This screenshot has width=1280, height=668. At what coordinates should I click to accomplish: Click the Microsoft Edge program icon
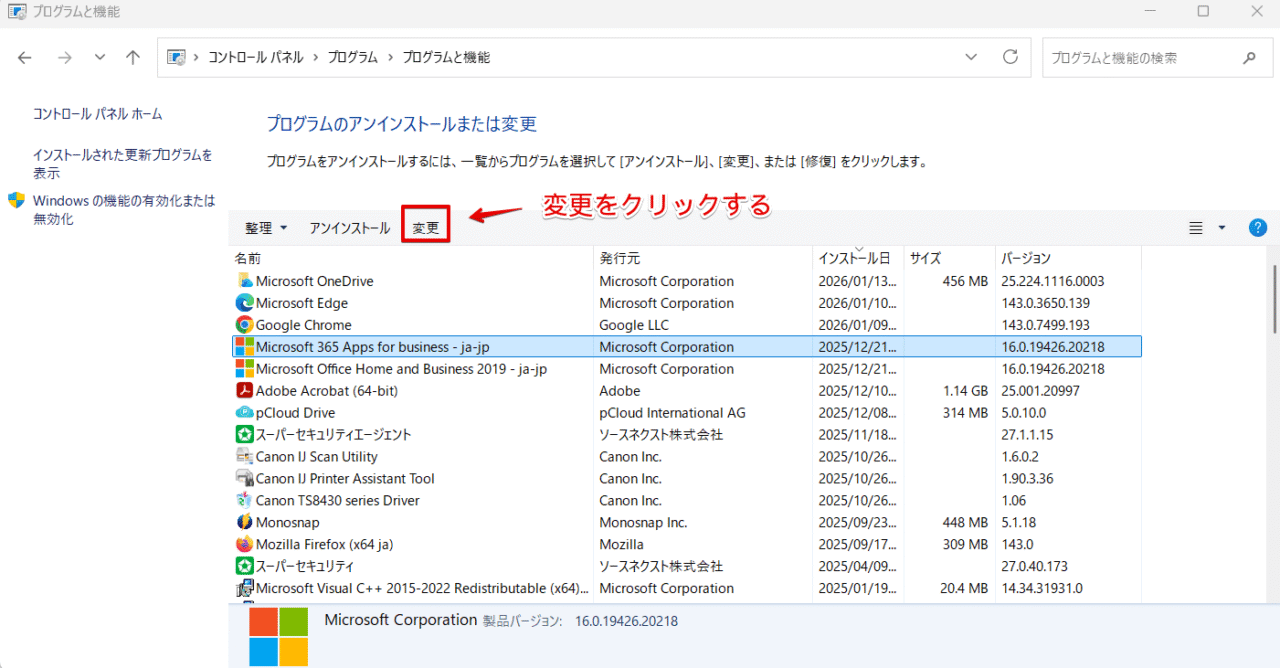pos(244,303)
